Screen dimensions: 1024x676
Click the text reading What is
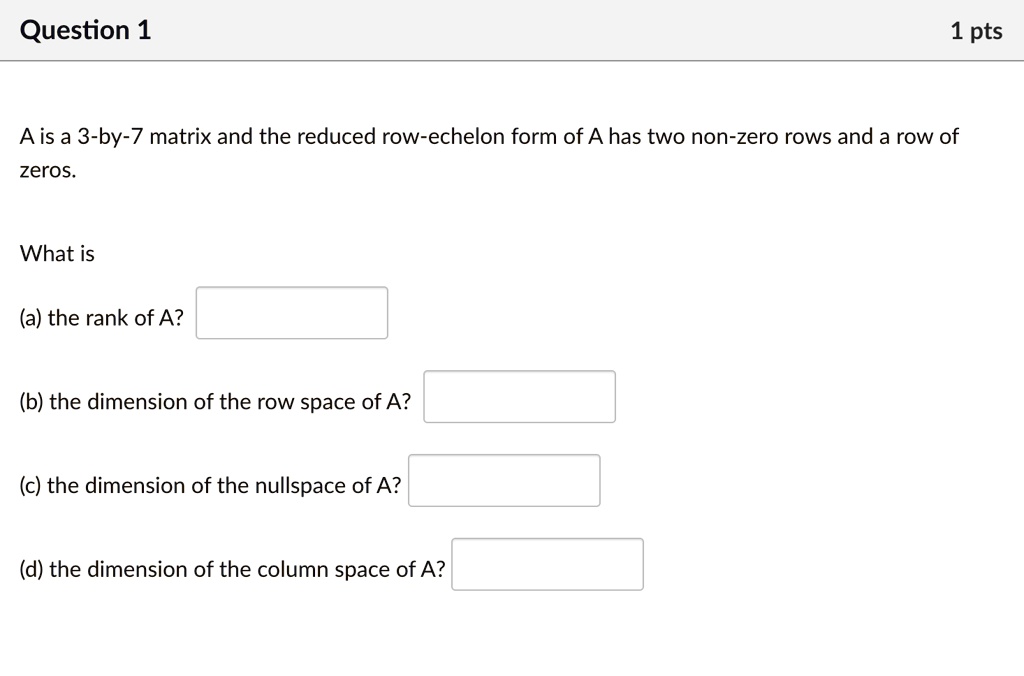pyautogui.click(x=56, y=253)
